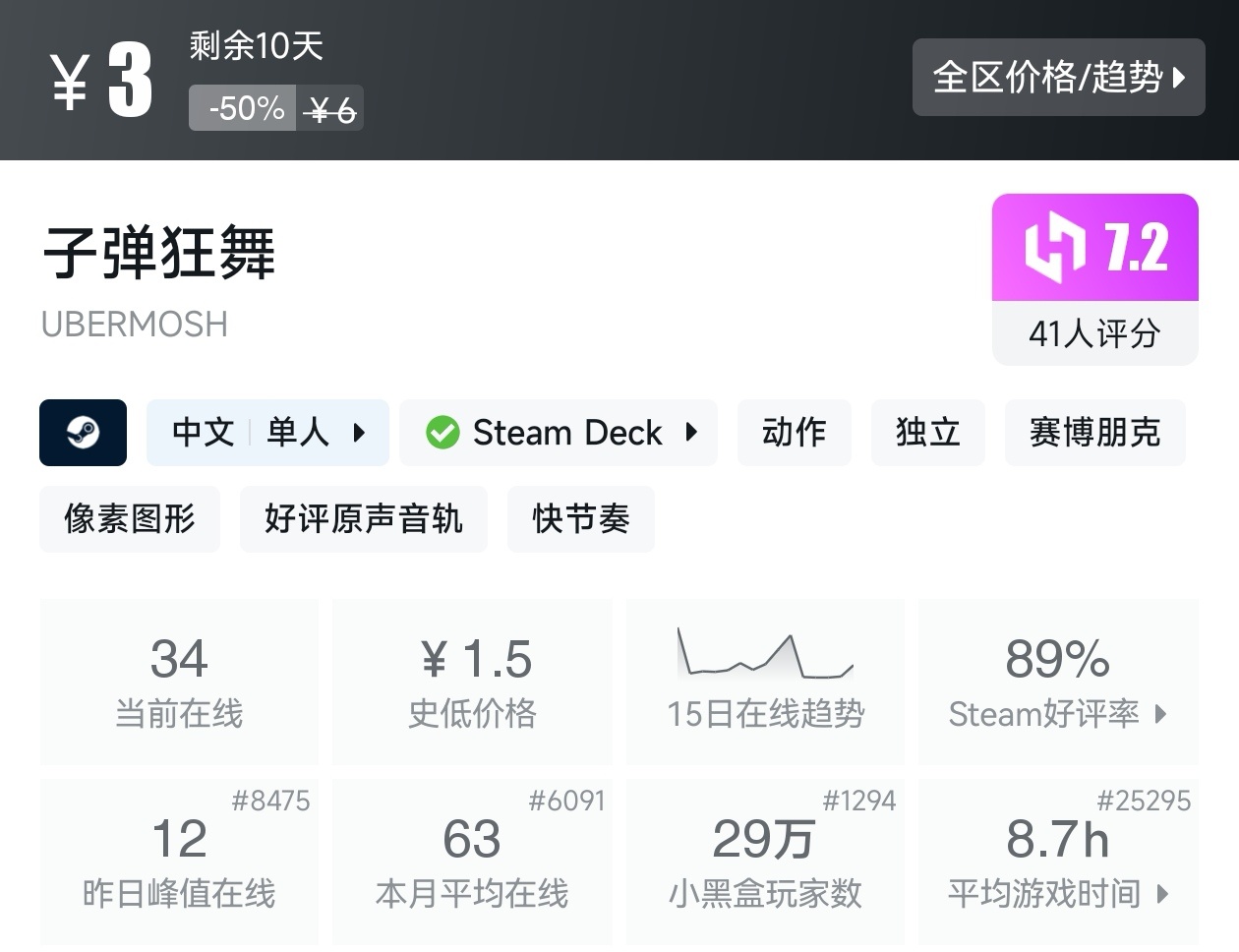
Task: Click the -50% discount badge
Action: click(245, 108)
